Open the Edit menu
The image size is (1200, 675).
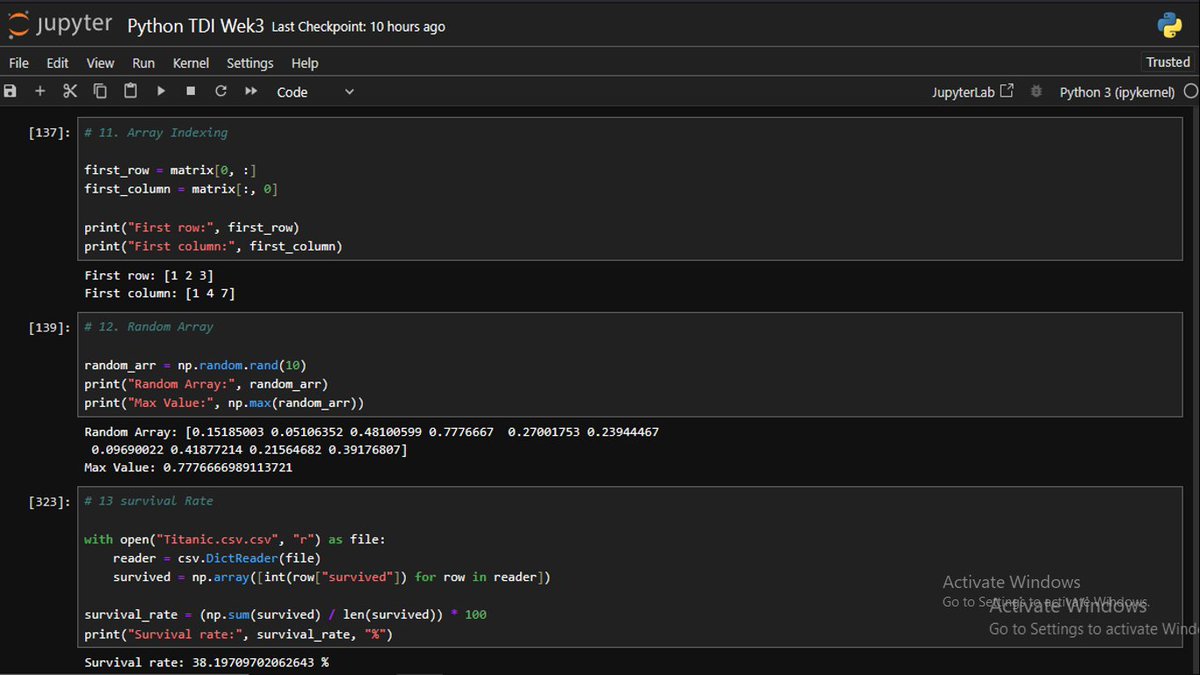[58, 63]
